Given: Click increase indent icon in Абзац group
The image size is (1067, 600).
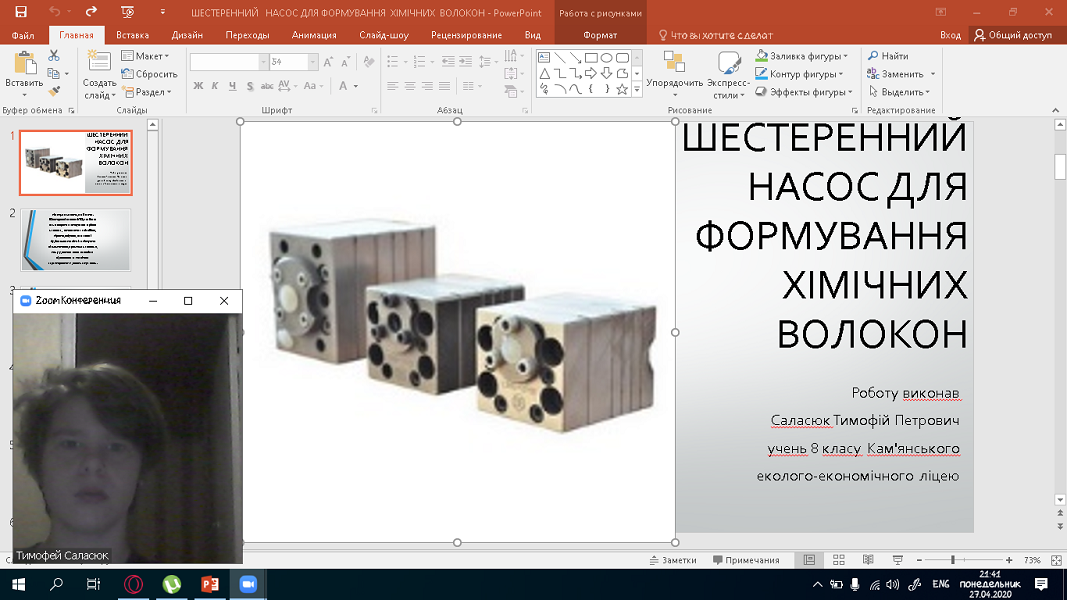Looking at the screenshot, I should click(465, 62).
